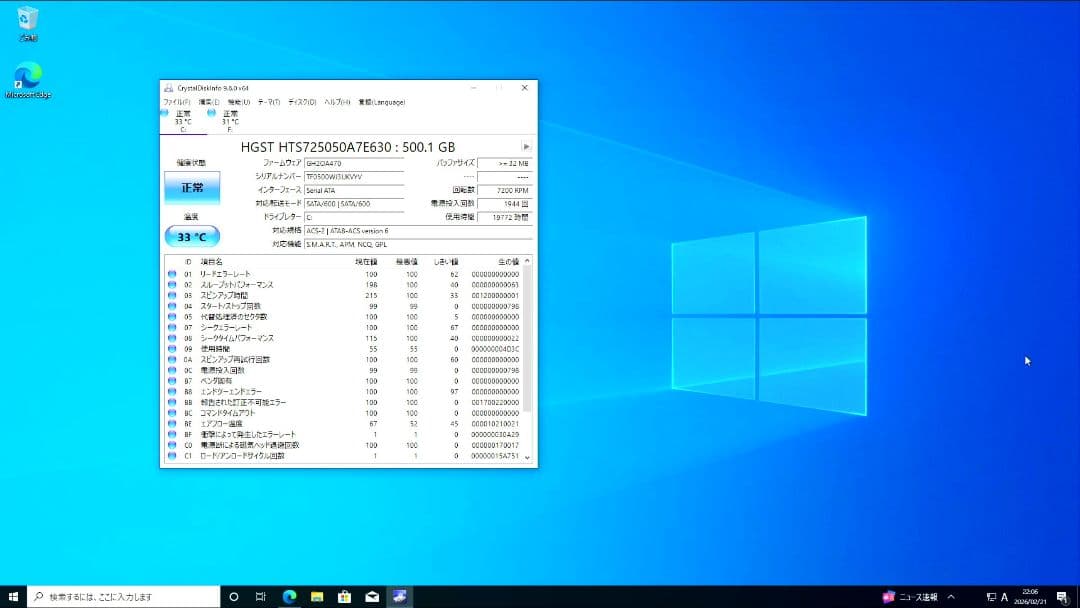Click status orb for 07 シークエラーレート
Image resolution: width=1080 pixels, height=608 pixels.
(172, 328)
